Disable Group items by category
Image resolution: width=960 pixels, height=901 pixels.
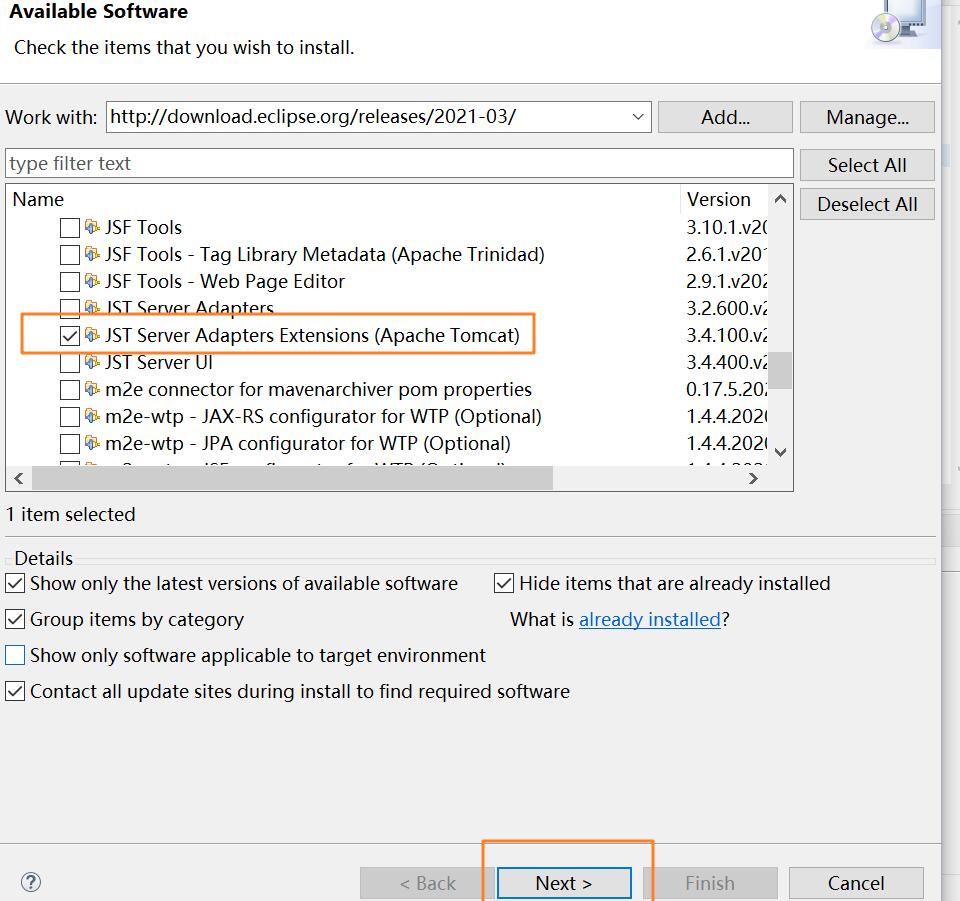click(x=15, y=619)
